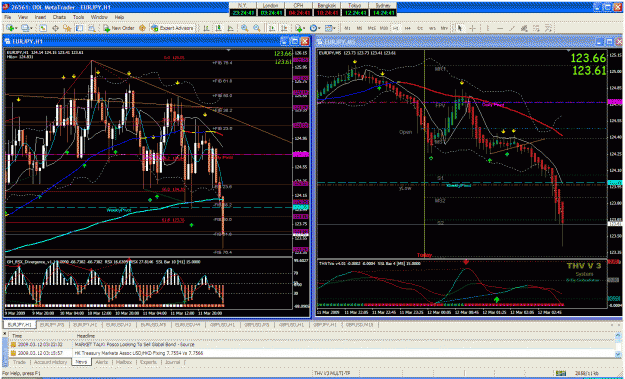625x379 pixels.
Task: Select the M30 timeframe button
Action: 384,28
